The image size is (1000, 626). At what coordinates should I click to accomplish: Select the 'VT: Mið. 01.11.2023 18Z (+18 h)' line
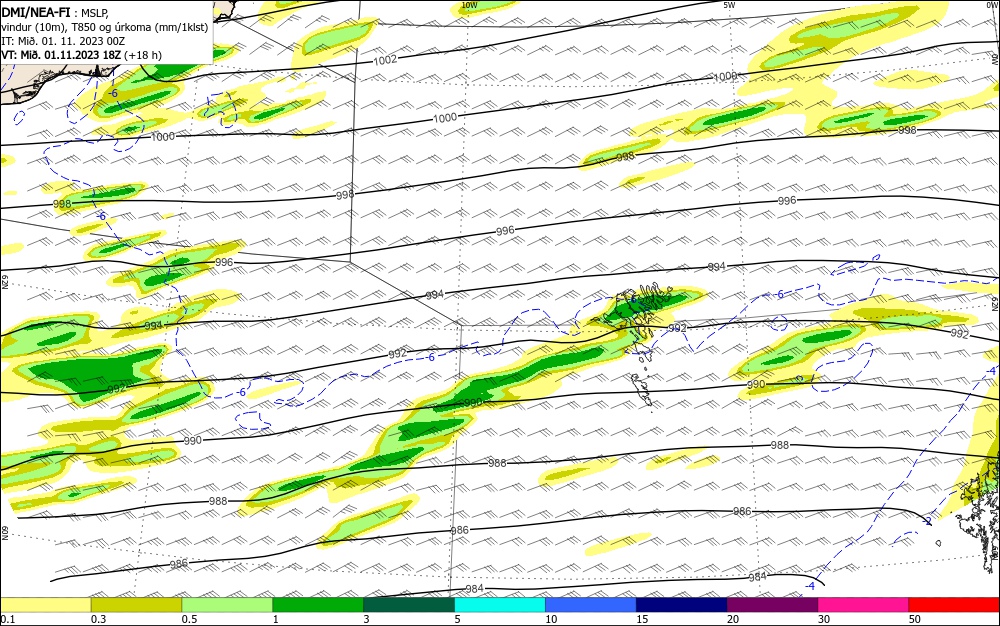pyautogui.click(x=81, y=55)
